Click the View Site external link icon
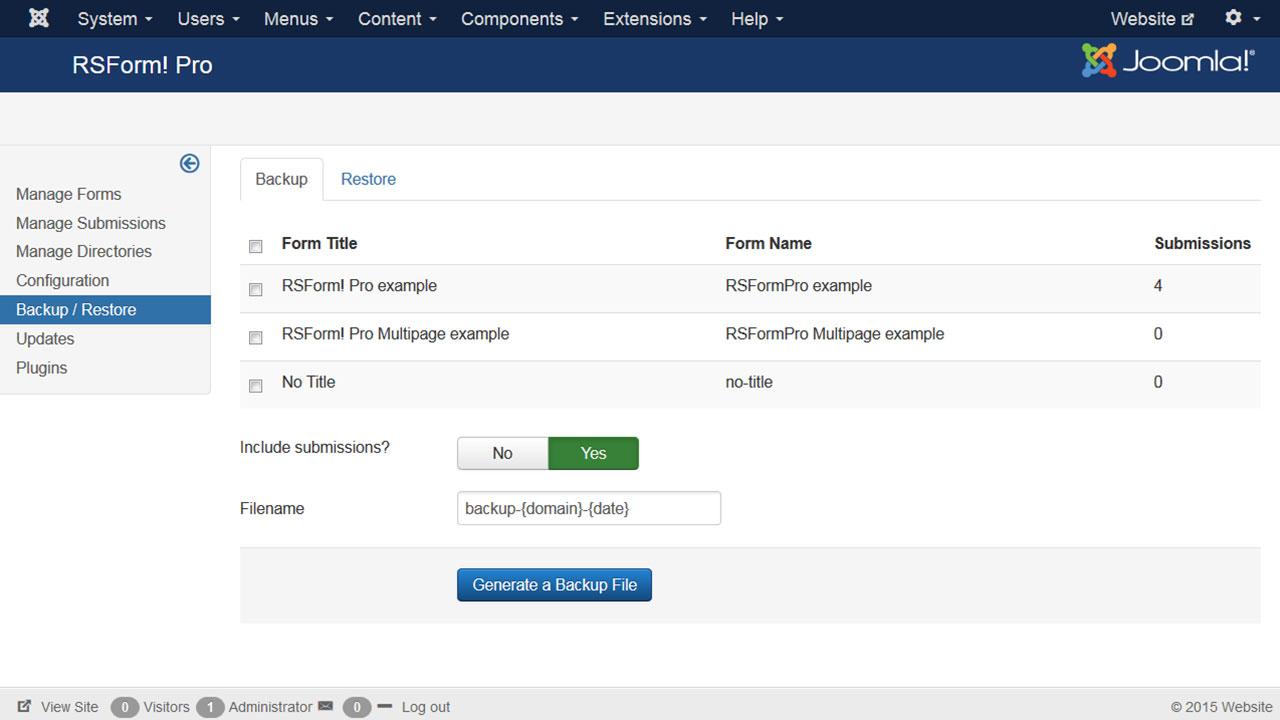This screenshot has width=1280, height=720. [x=25, y=706]
